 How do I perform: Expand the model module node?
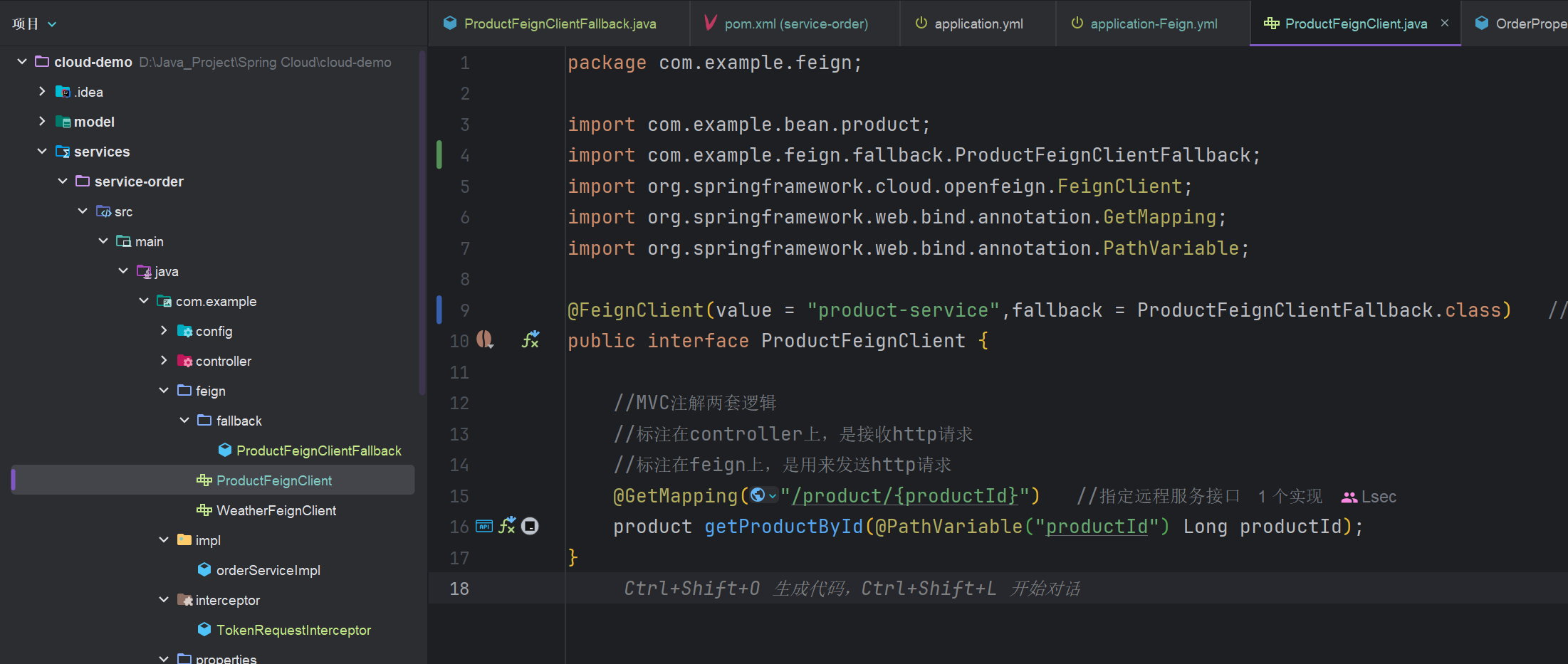click(42, 122)
